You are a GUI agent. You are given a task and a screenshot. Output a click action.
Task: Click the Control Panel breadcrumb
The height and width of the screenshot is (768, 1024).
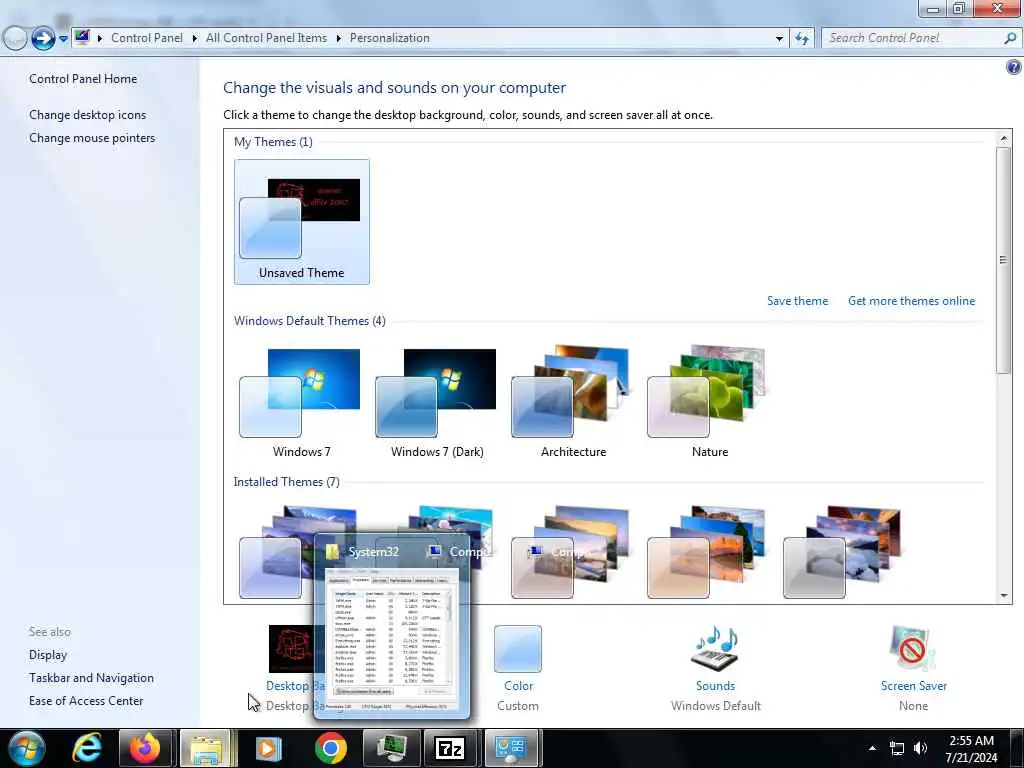tap(147, 38)
